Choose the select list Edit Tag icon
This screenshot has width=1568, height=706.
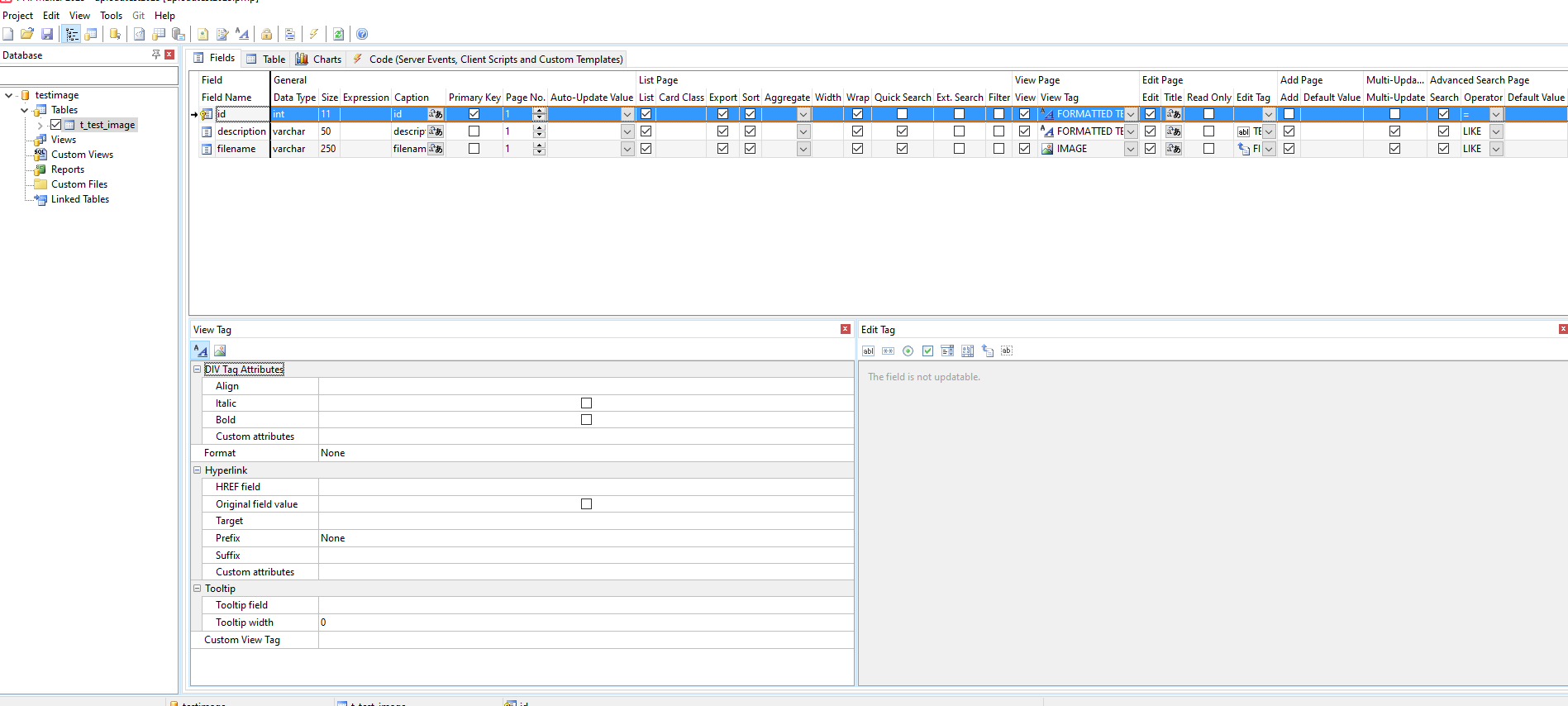pyautogui.click(x=948, y=351)
